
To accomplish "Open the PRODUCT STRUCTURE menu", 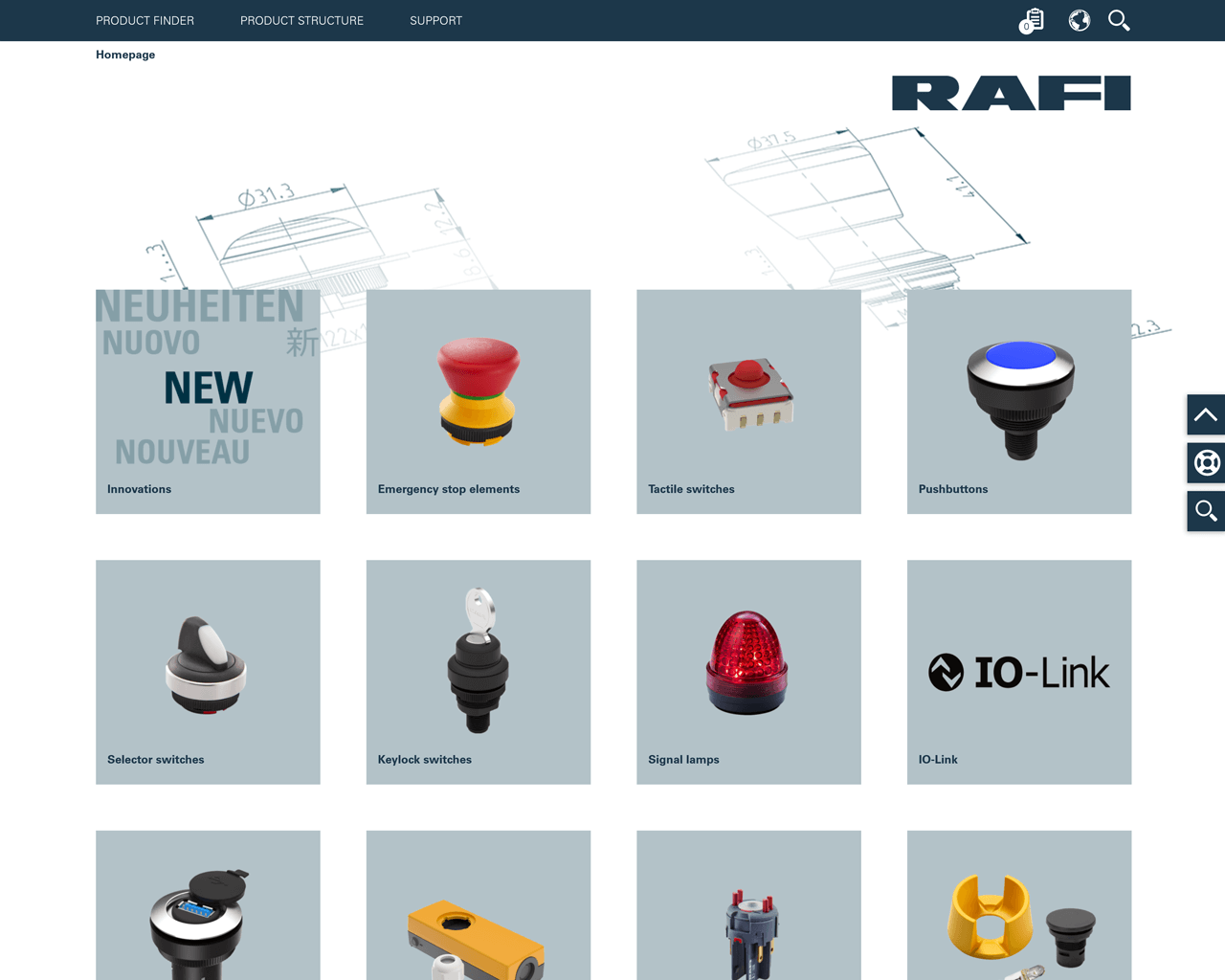I will click(x=301, y=20).
